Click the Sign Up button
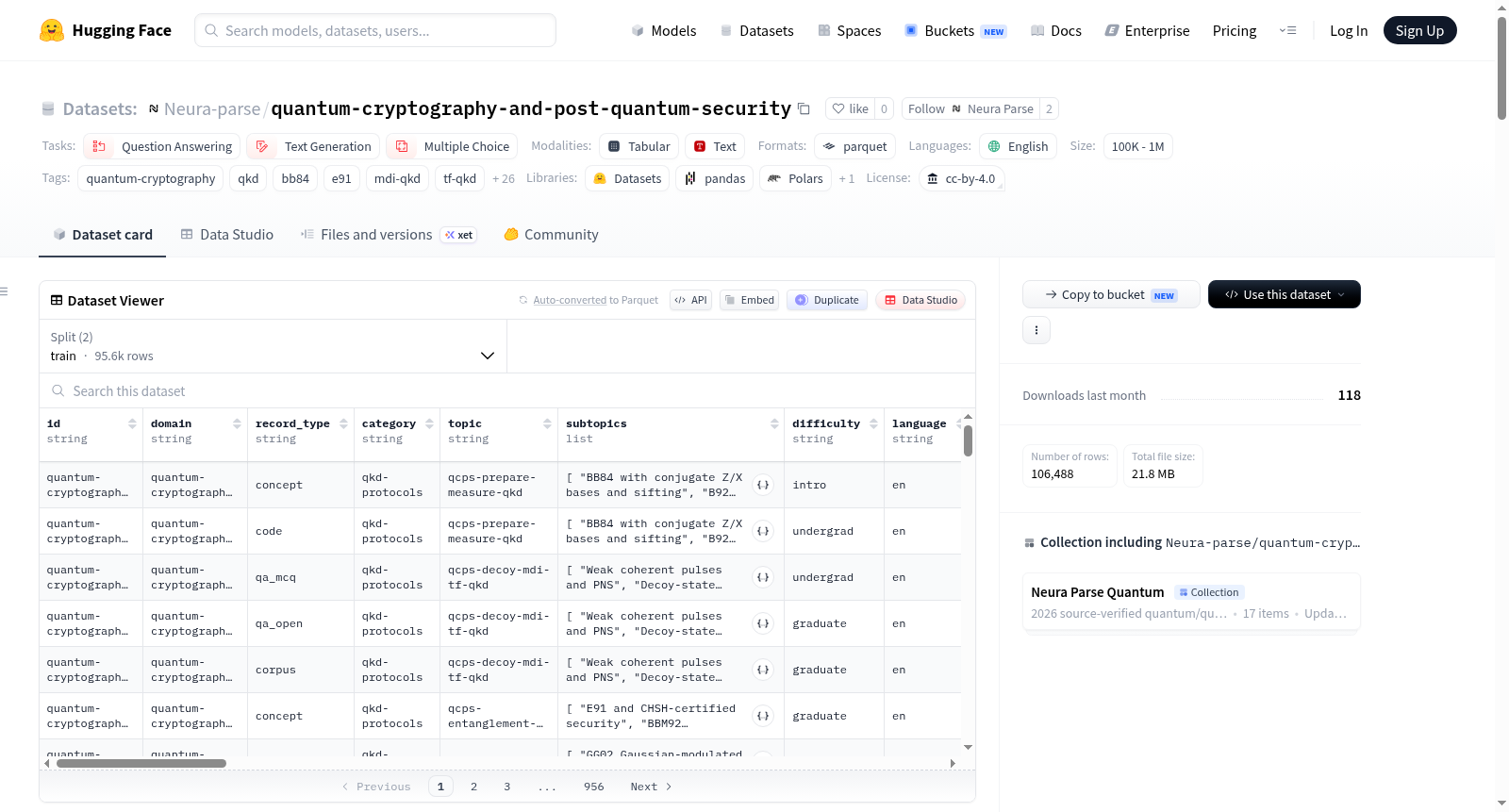 pos(1419,30)
